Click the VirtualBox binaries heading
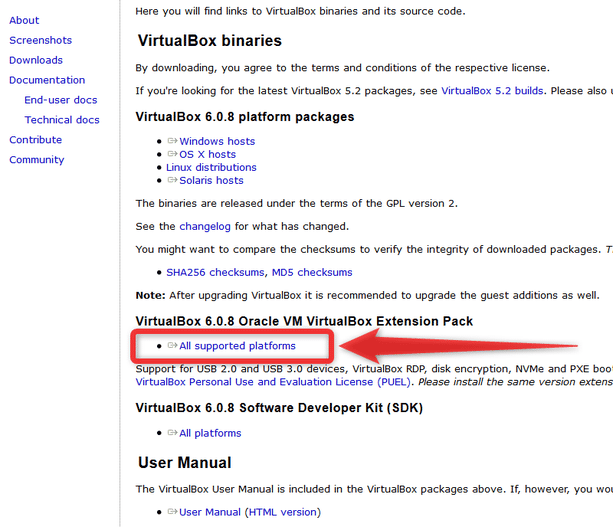Viewport: 613px width, 527px height. tap(210, 41)
